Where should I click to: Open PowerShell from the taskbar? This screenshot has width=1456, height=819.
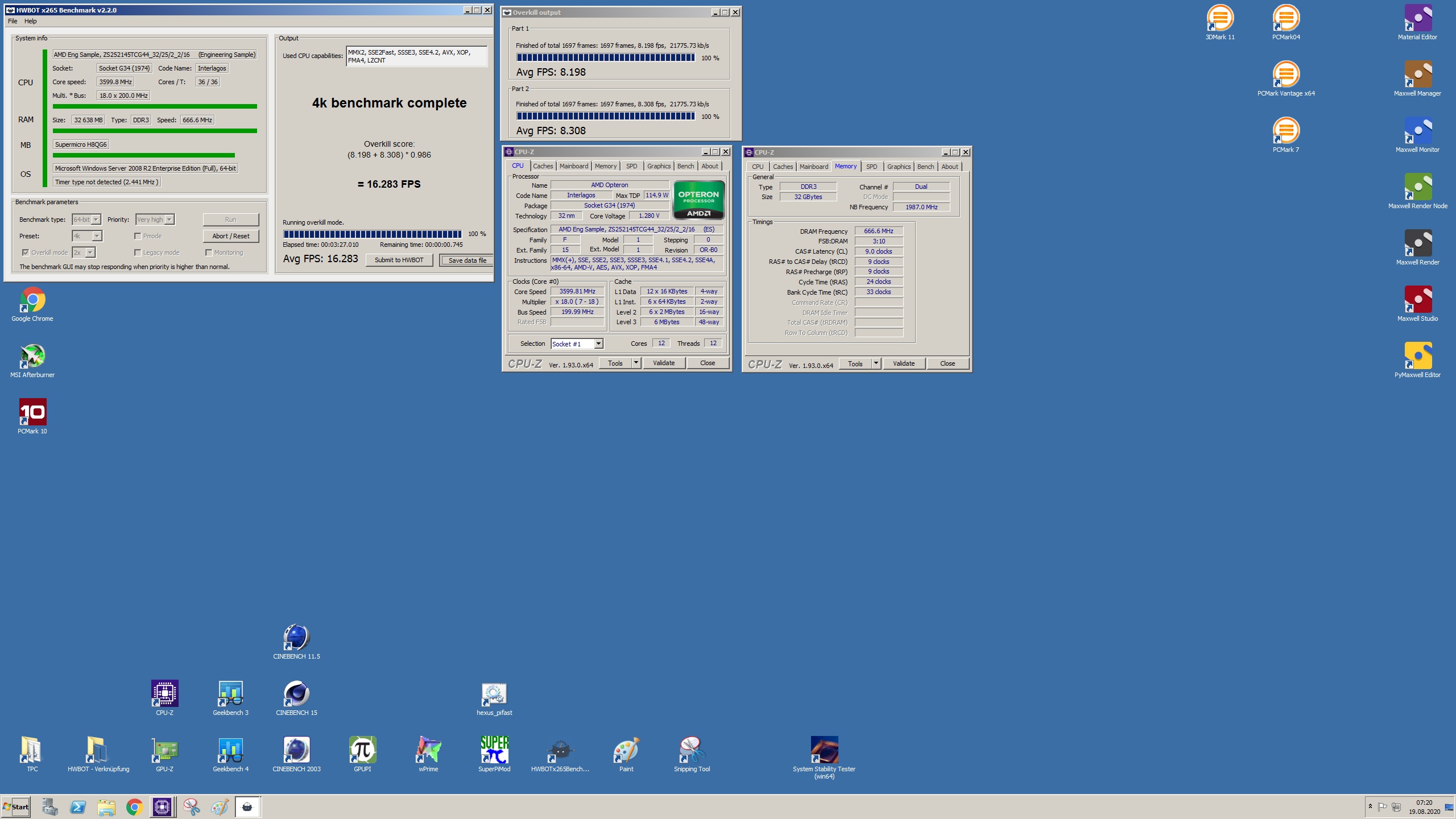pos(78,806)
